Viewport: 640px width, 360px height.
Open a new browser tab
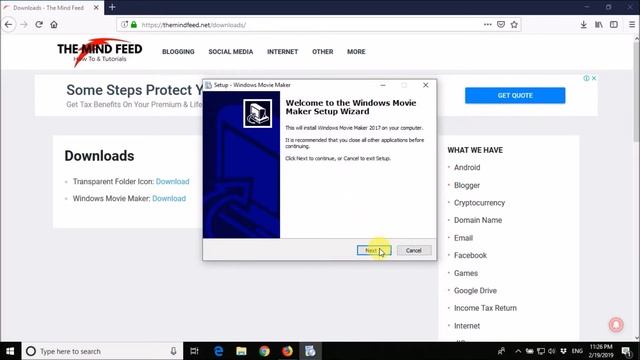pos(112,7)
